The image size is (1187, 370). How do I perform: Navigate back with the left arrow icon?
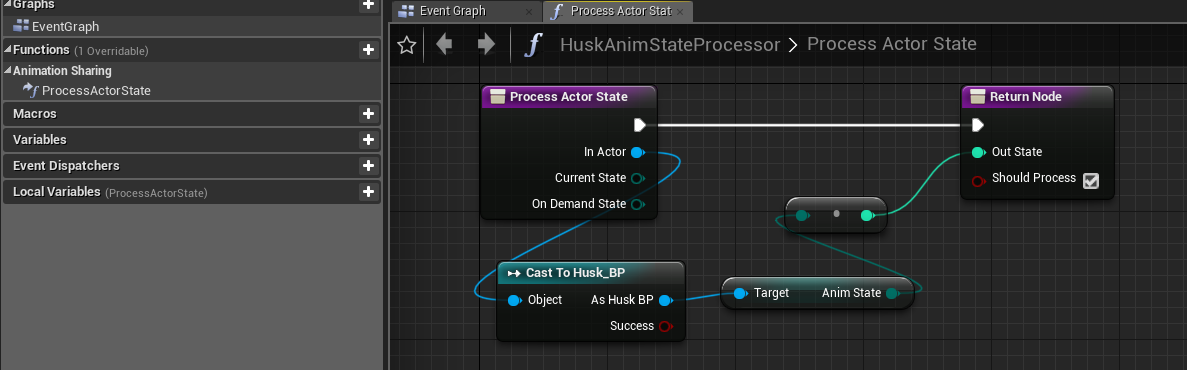click(x=444, y=45)
